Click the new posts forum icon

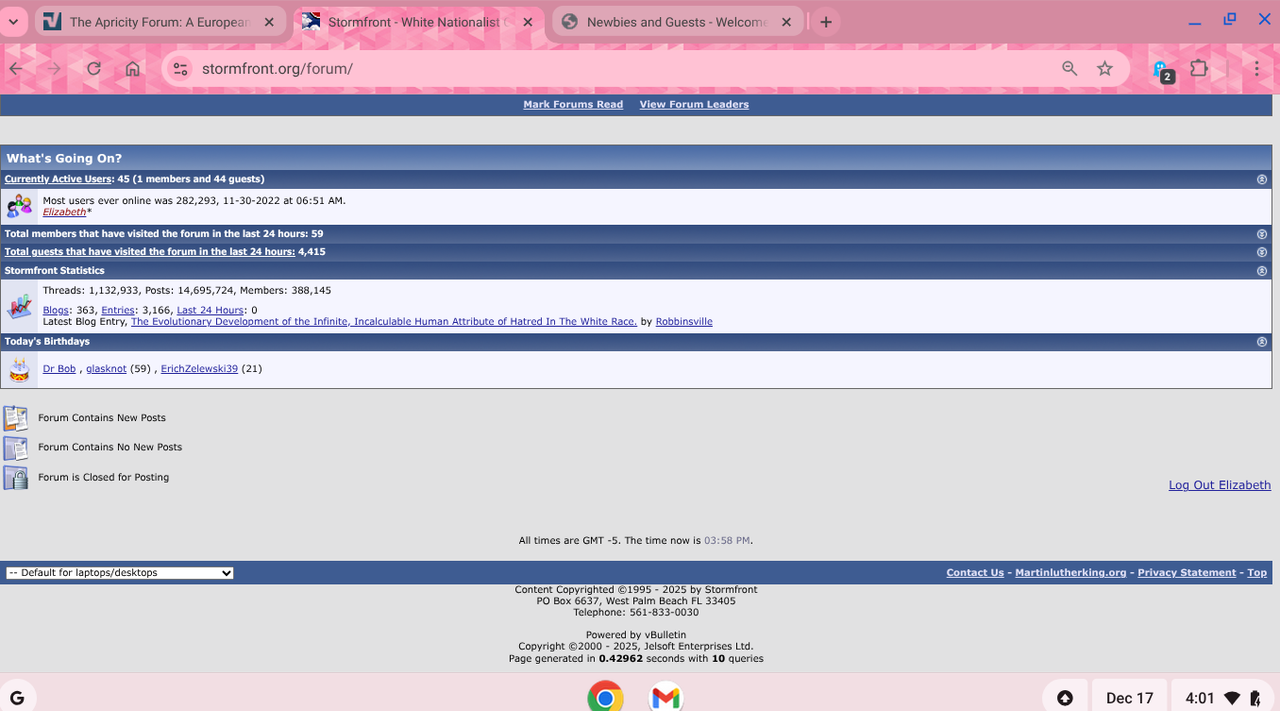[x=16, y=418]
